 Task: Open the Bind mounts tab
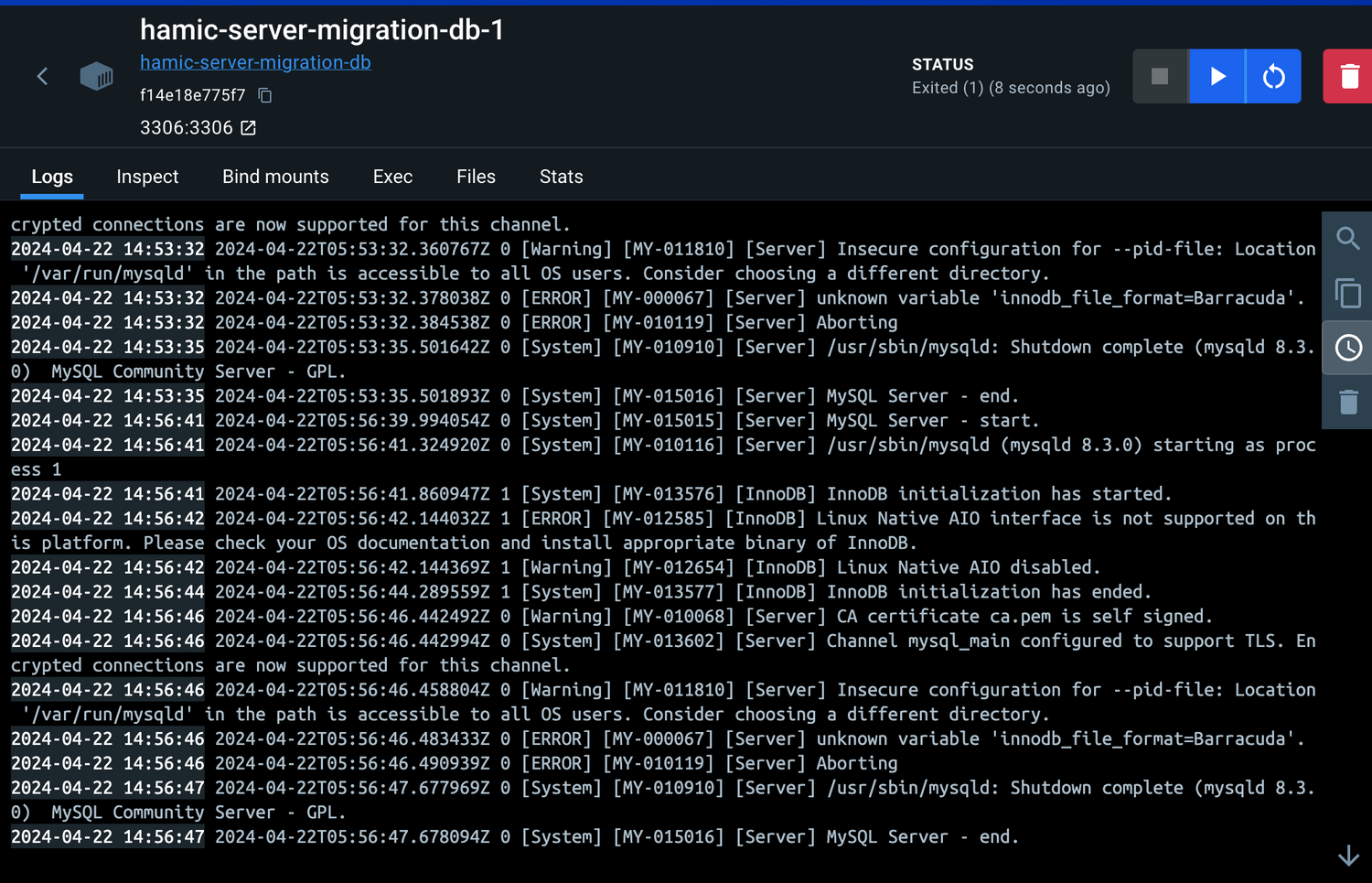[275, 177]
